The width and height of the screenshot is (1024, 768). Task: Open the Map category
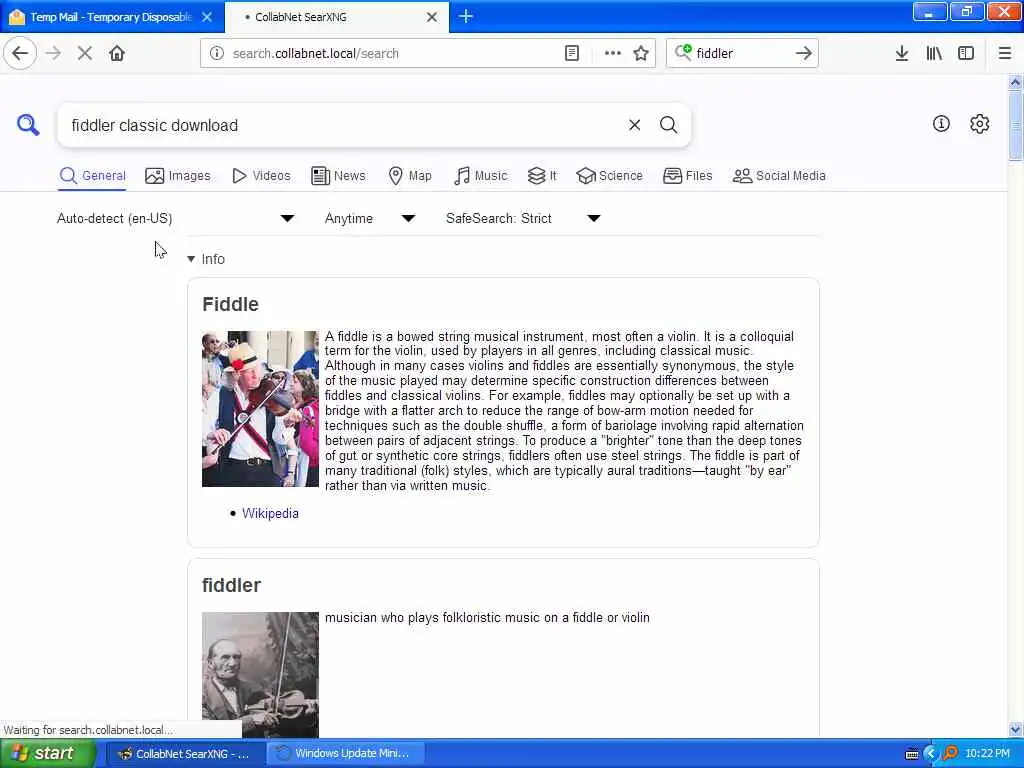[x=410, y=176]
